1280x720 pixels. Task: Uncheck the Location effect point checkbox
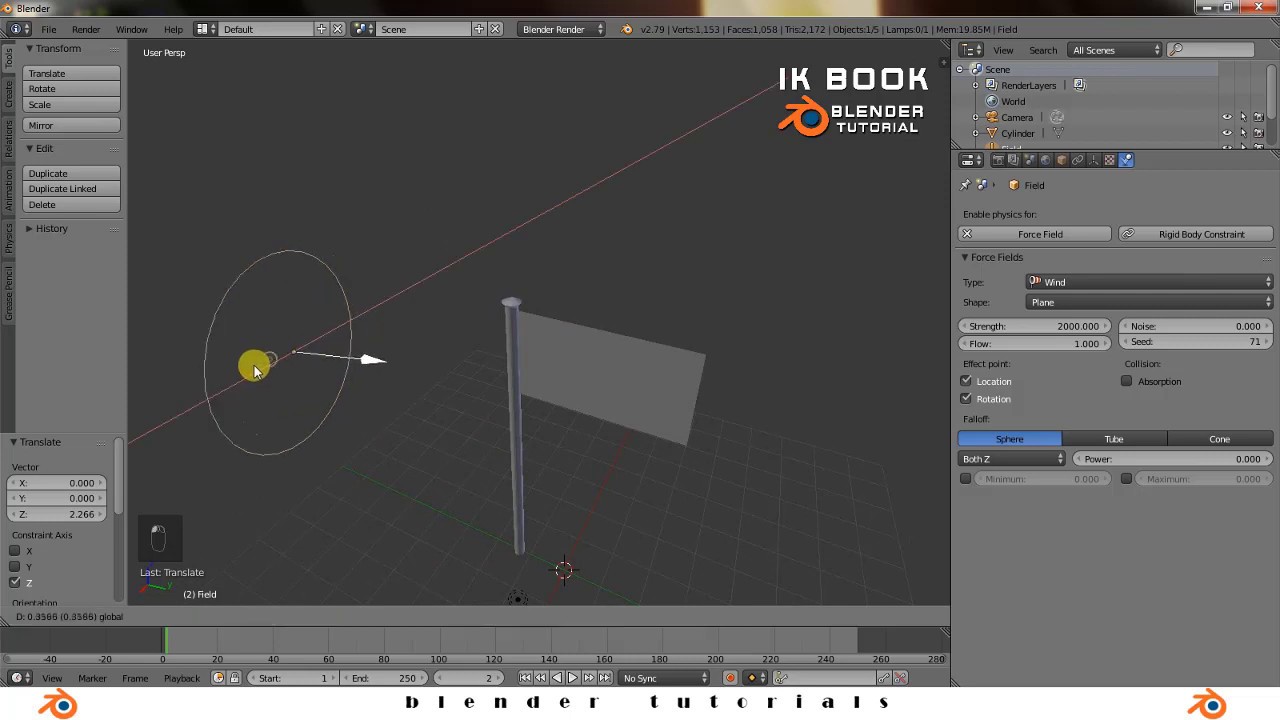tap(966, 381)
